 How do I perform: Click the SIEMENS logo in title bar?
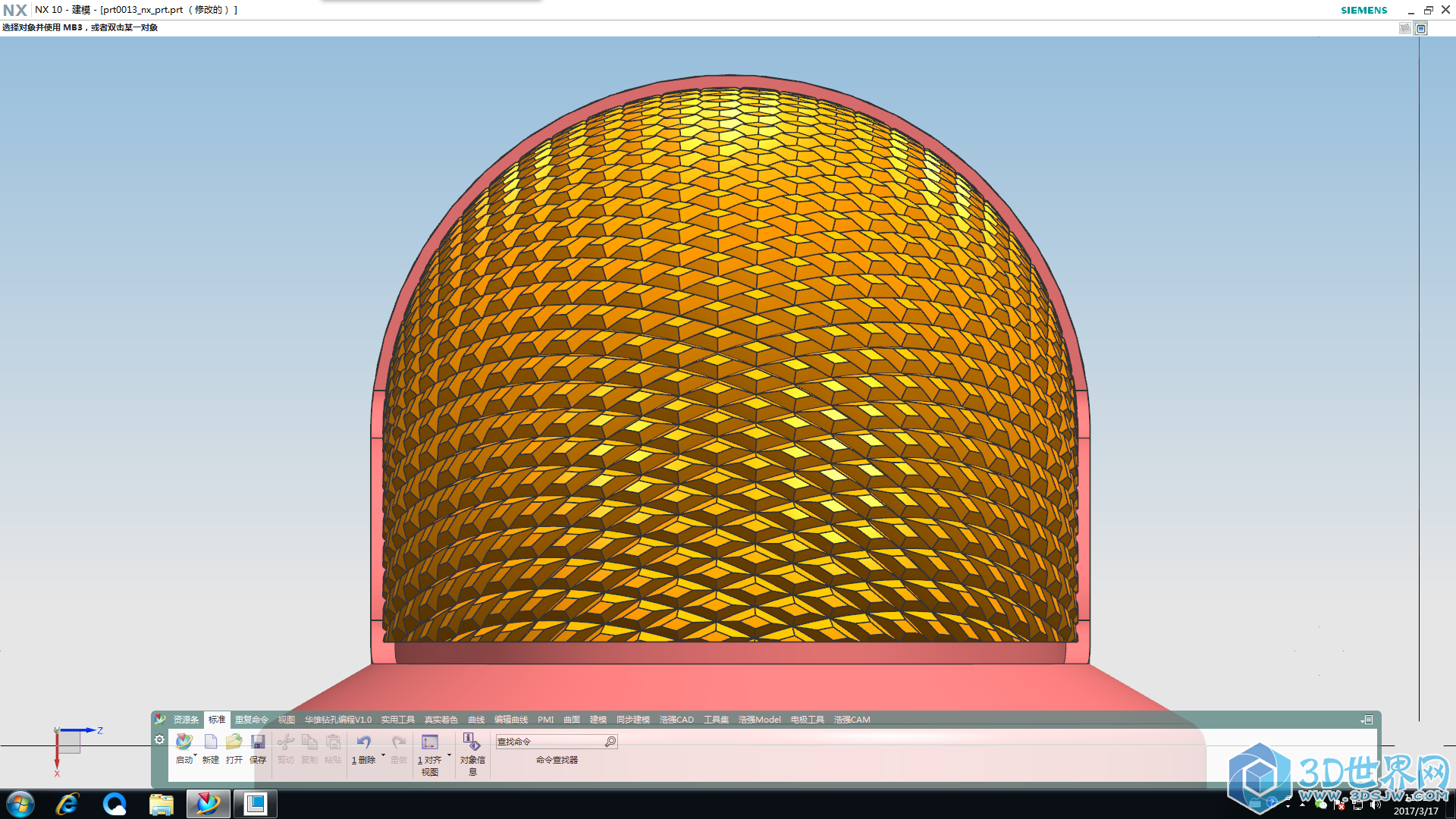click(1363, 10)
